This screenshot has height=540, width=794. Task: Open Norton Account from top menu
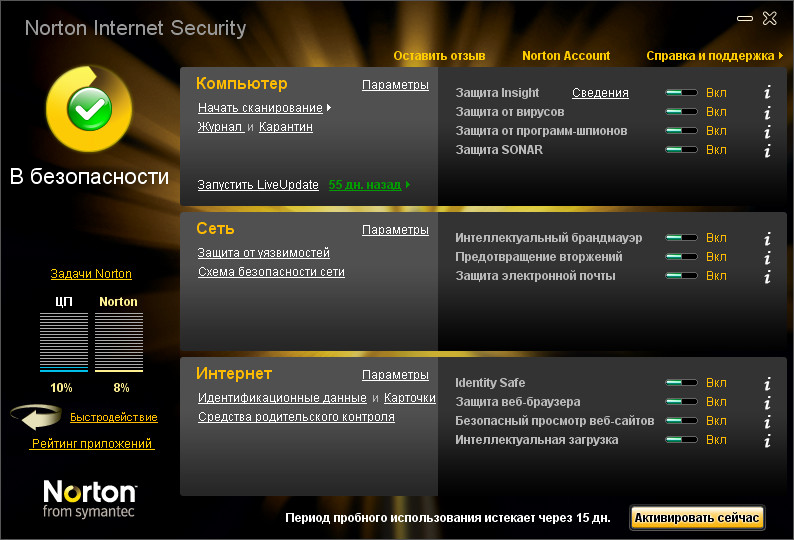click(566, 56)
